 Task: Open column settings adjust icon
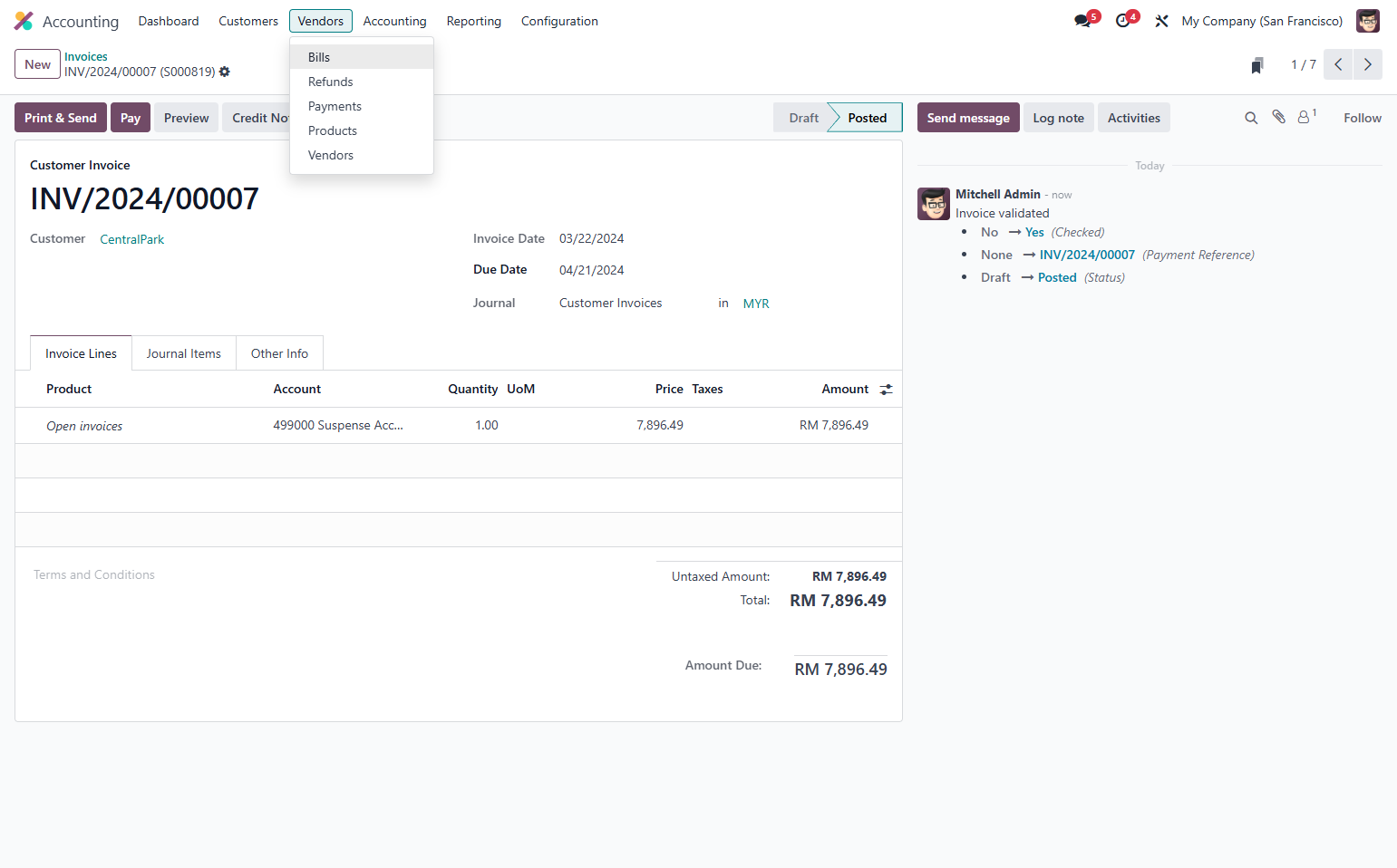(886, 389)
